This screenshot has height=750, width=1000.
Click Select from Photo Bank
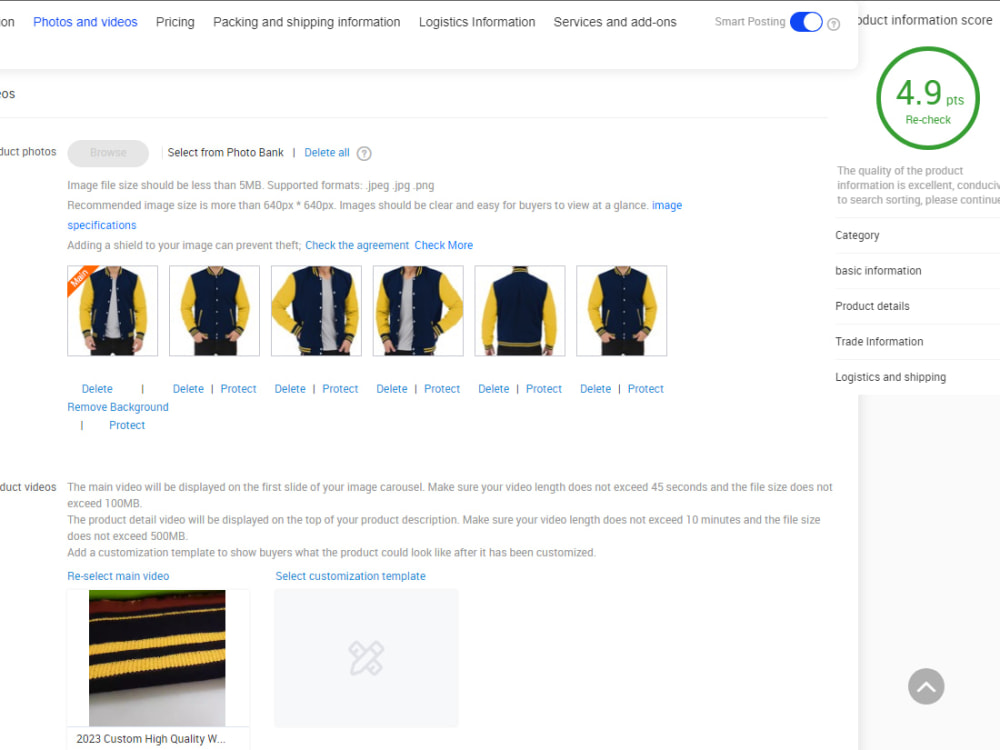click(226, 152)
